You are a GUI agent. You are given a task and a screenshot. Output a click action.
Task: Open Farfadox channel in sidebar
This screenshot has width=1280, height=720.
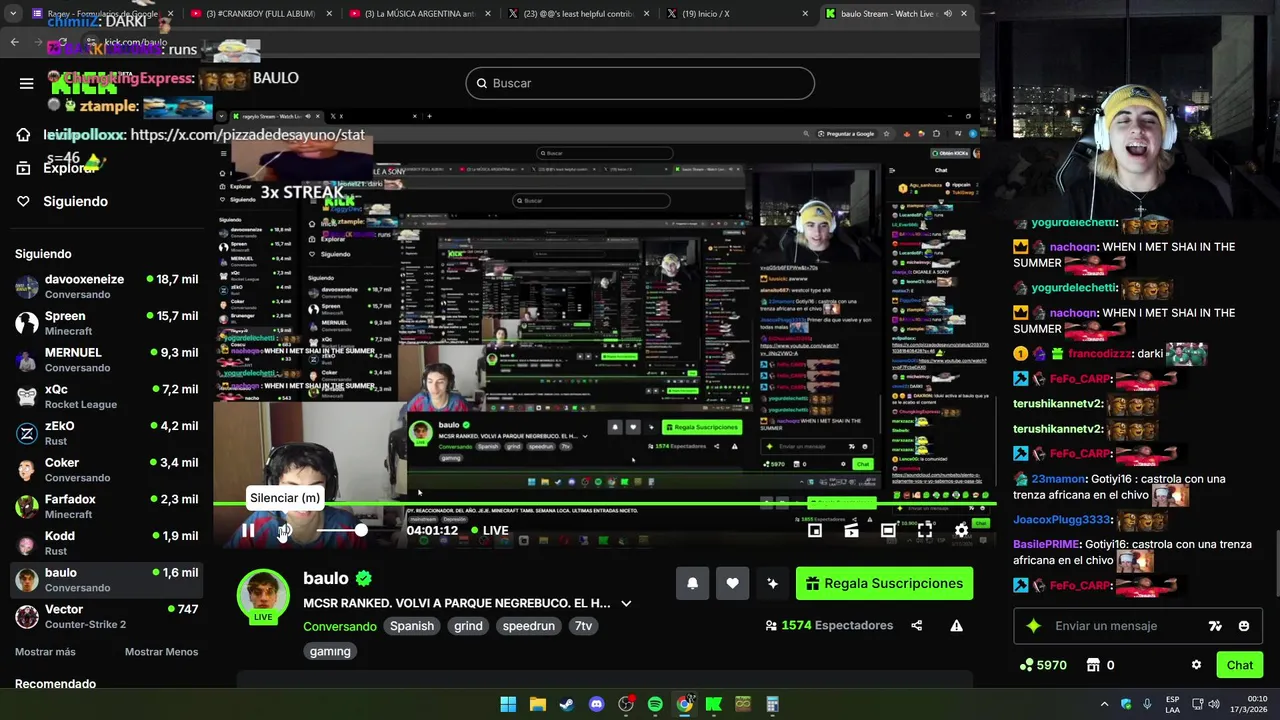tap(106, 506)
